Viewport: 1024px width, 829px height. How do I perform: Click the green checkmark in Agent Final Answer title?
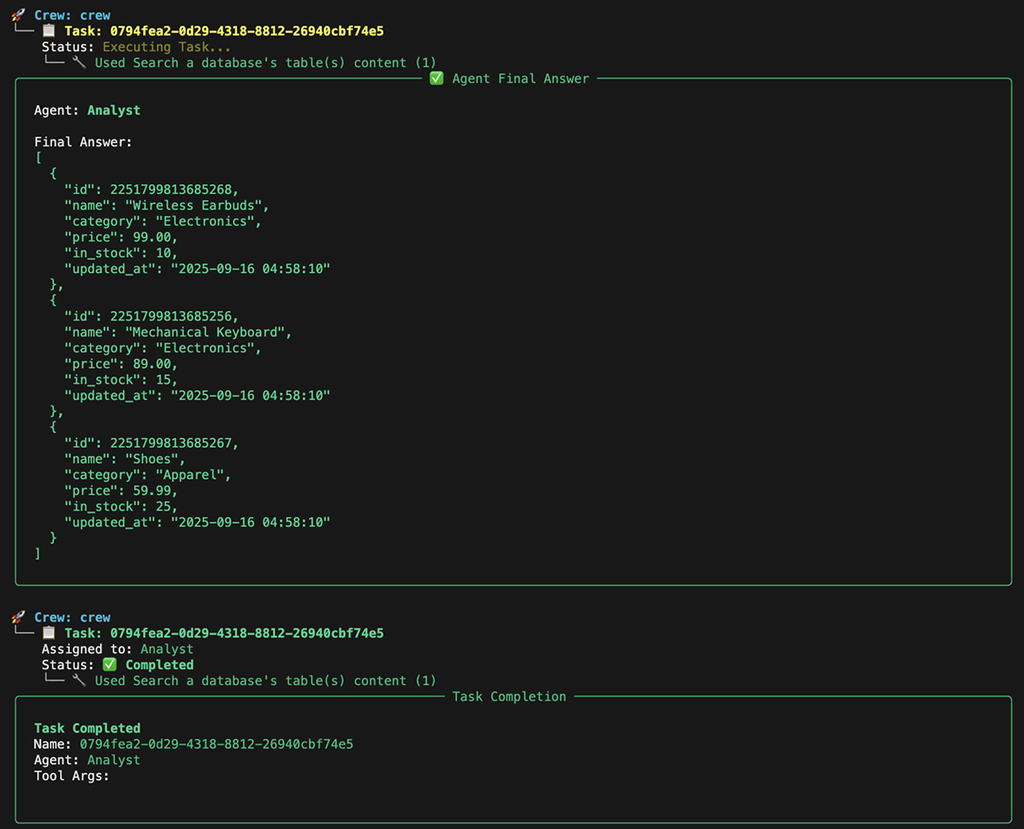pyautogui.click(x=436, y=79)
